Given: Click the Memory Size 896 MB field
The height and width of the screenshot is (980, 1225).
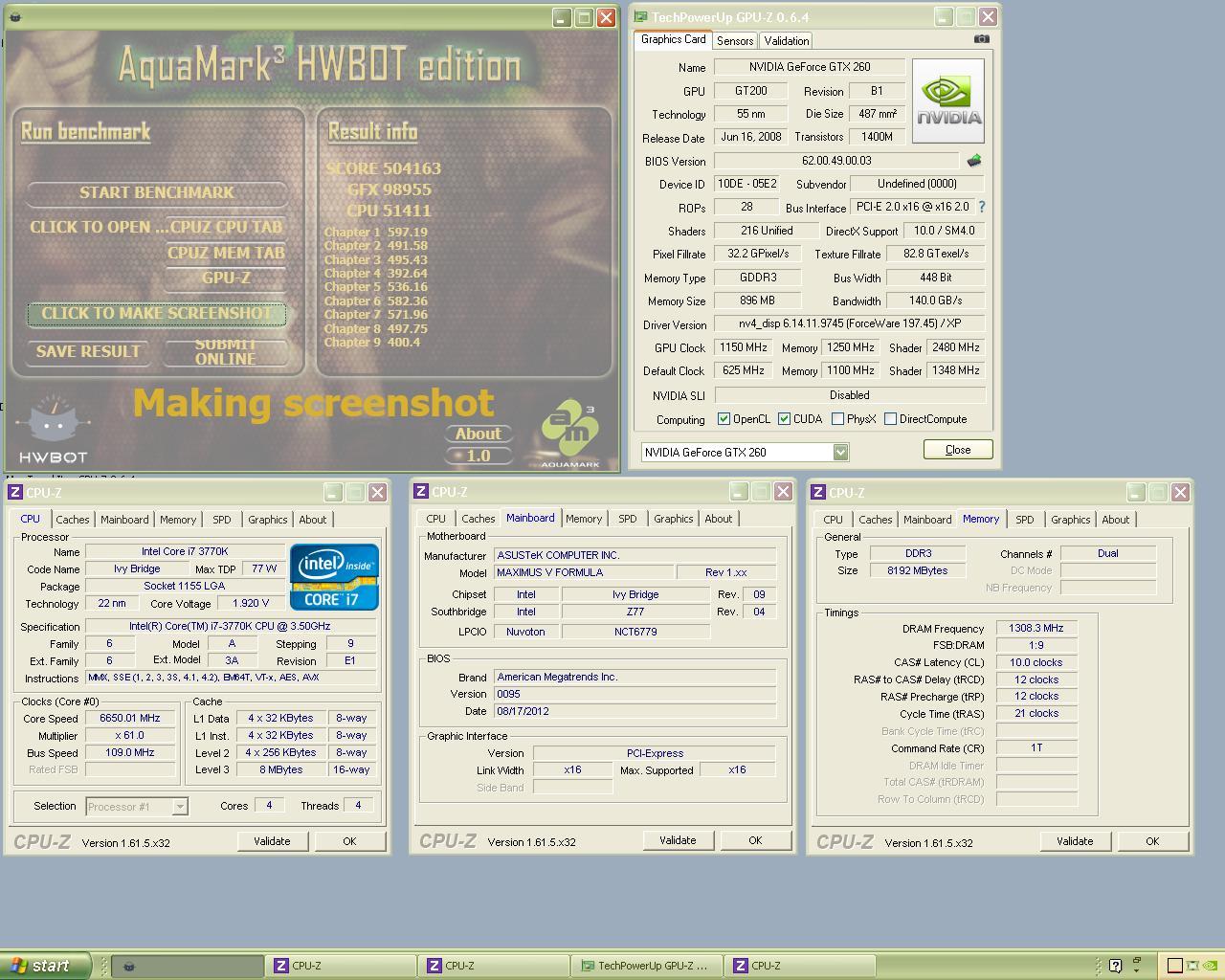Looking at the screenshot, I should tap(759, 301).
